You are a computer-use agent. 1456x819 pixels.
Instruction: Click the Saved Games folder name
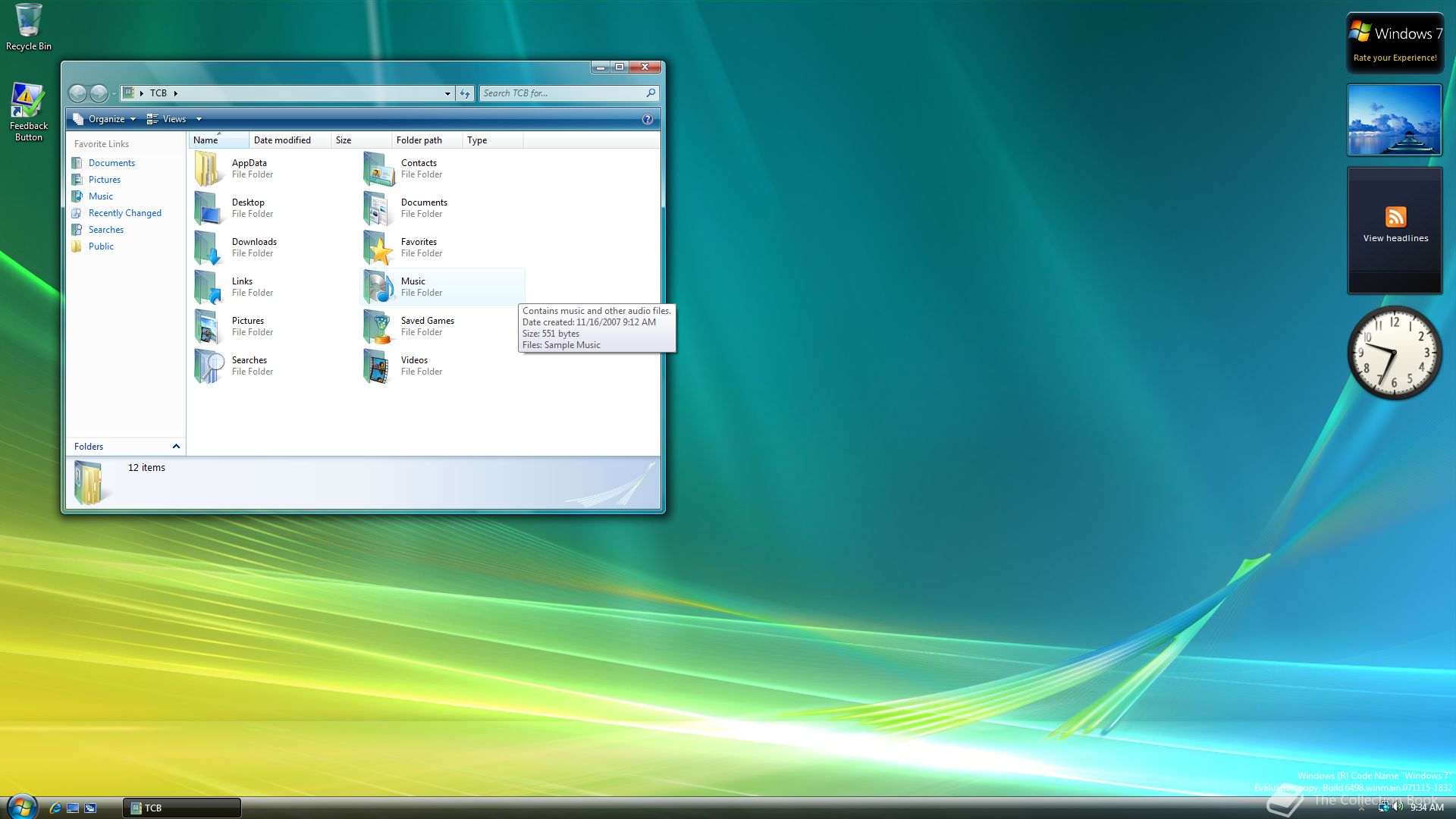coord(428,321)
